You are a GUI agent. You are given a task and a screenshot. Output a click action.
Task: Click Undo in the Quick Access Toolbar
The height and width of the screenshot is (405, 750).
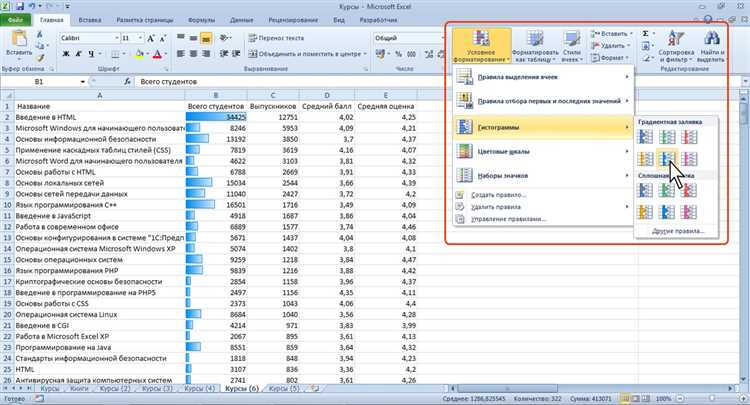tap(33, 7)
